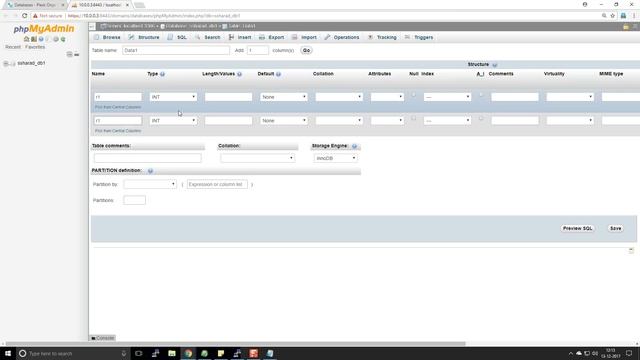Click the link icon in navigation panel
Screen dimensions: 640x360
coord(76,54)
